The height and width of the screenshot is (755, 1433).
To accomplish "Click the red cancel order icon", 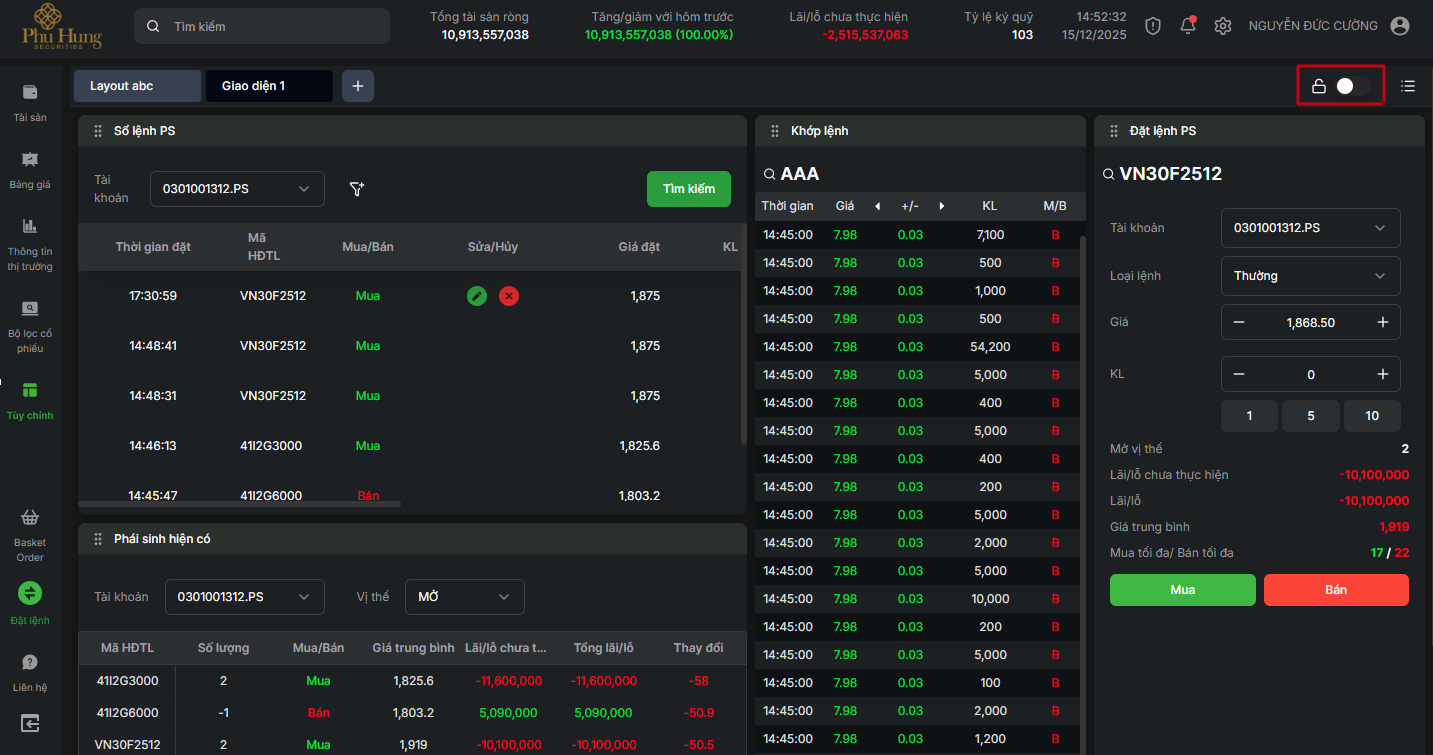I will coord(509,296).
